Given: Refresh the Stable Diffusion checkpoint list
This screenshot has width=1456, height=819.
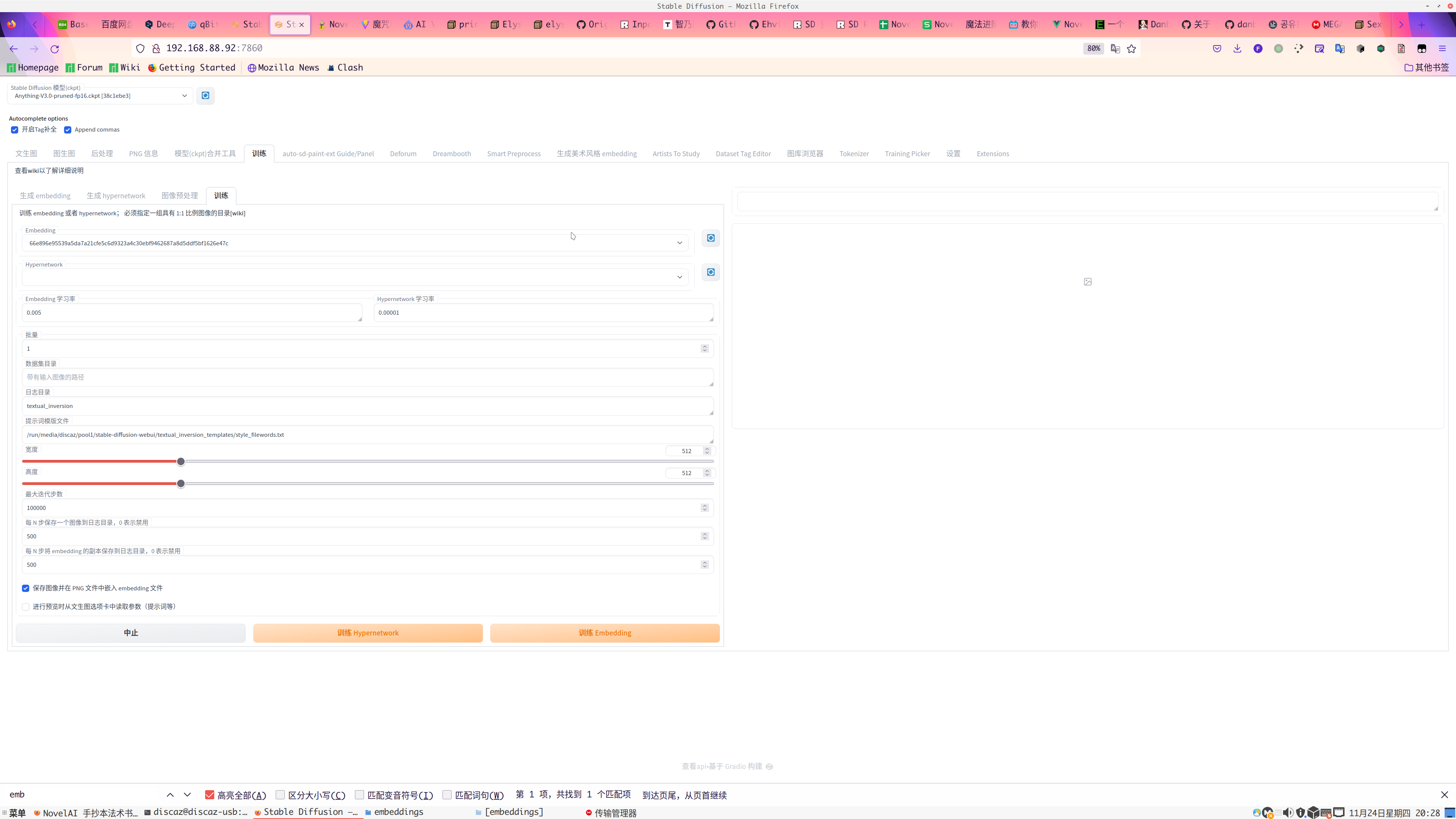Looking at the screenshot, I should [205, 96].
